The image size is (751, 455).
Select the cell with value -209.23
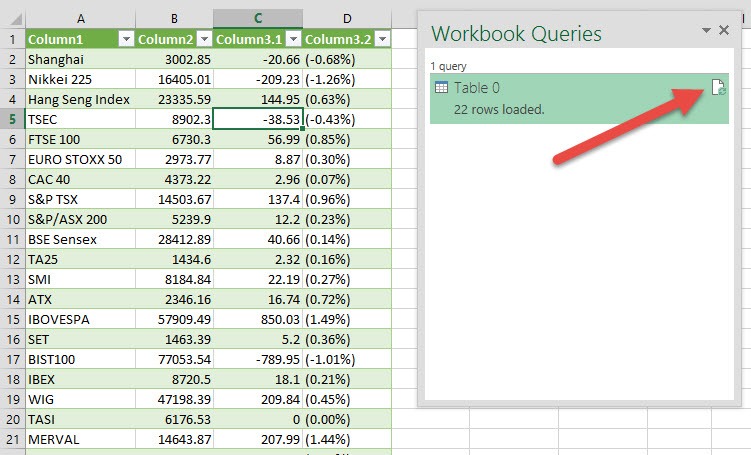pos(258,80)
